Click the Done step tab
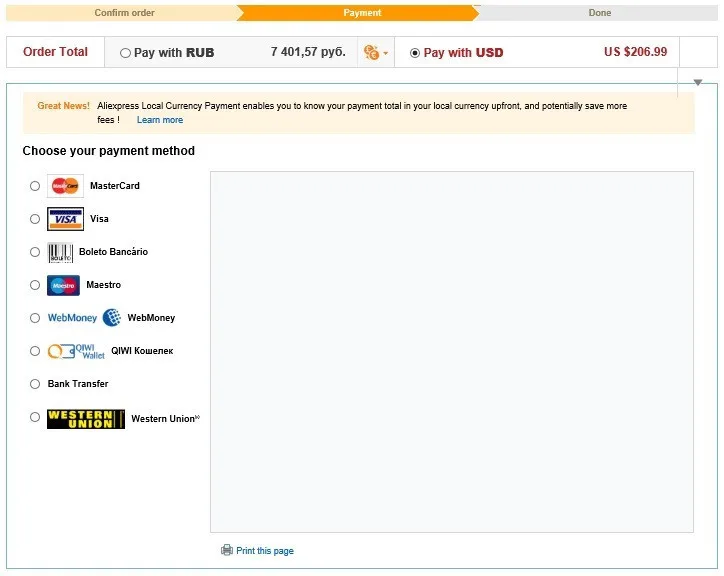The width and height of the screenshot is (724, 576). 599,12
